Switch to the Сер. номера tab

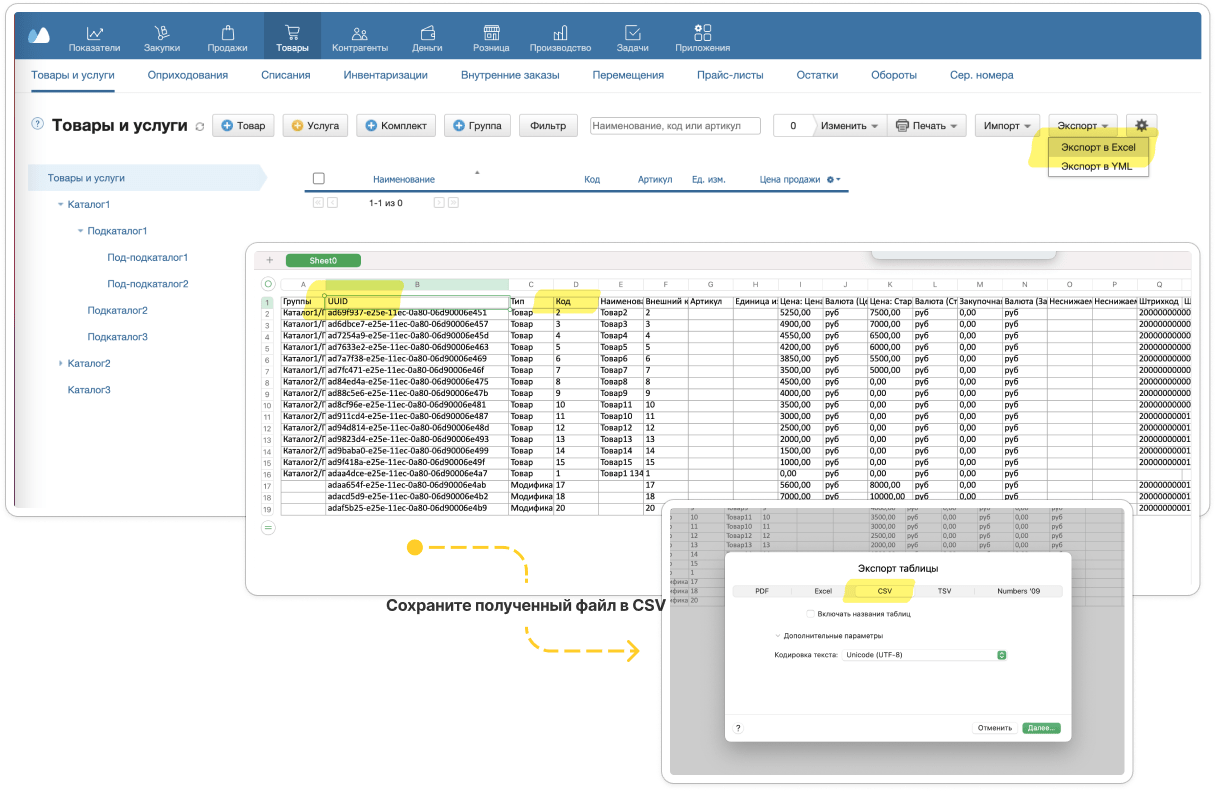981,75
